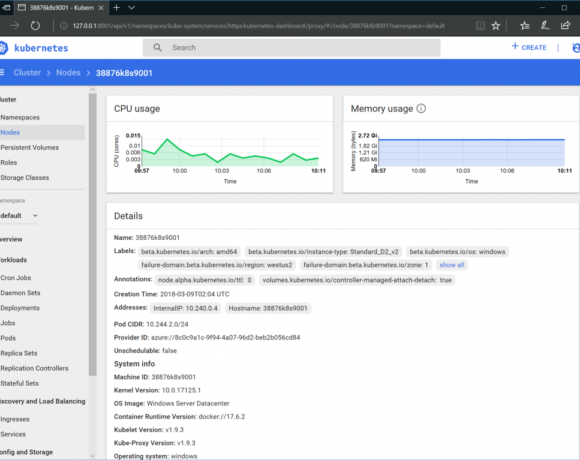The width and height of the screenshot is (580, 460).
Task: Show Memory usage info icon
Action: point(421,108)
